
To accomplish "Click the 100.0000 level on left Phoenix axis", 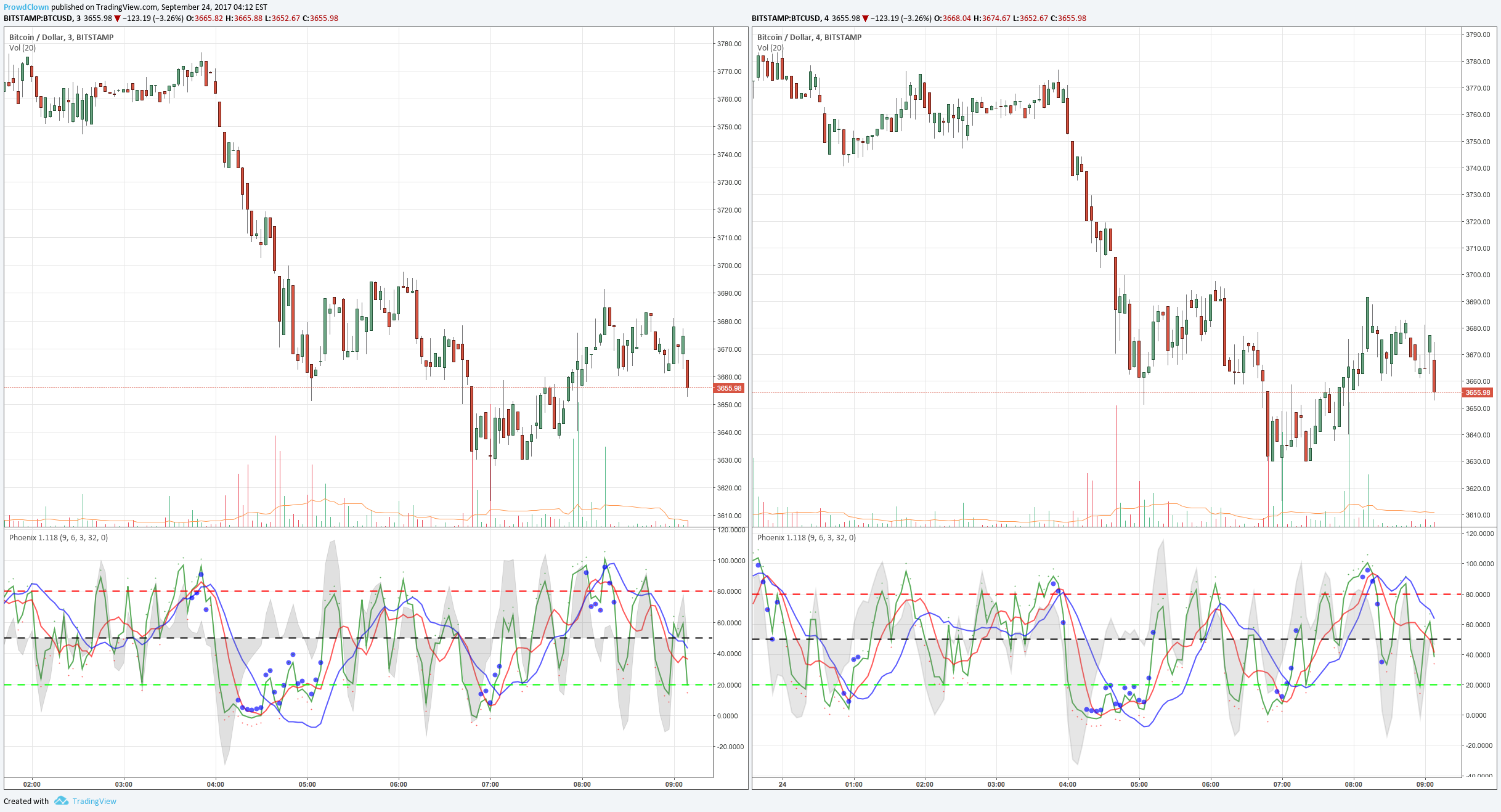I will [731, 561].
